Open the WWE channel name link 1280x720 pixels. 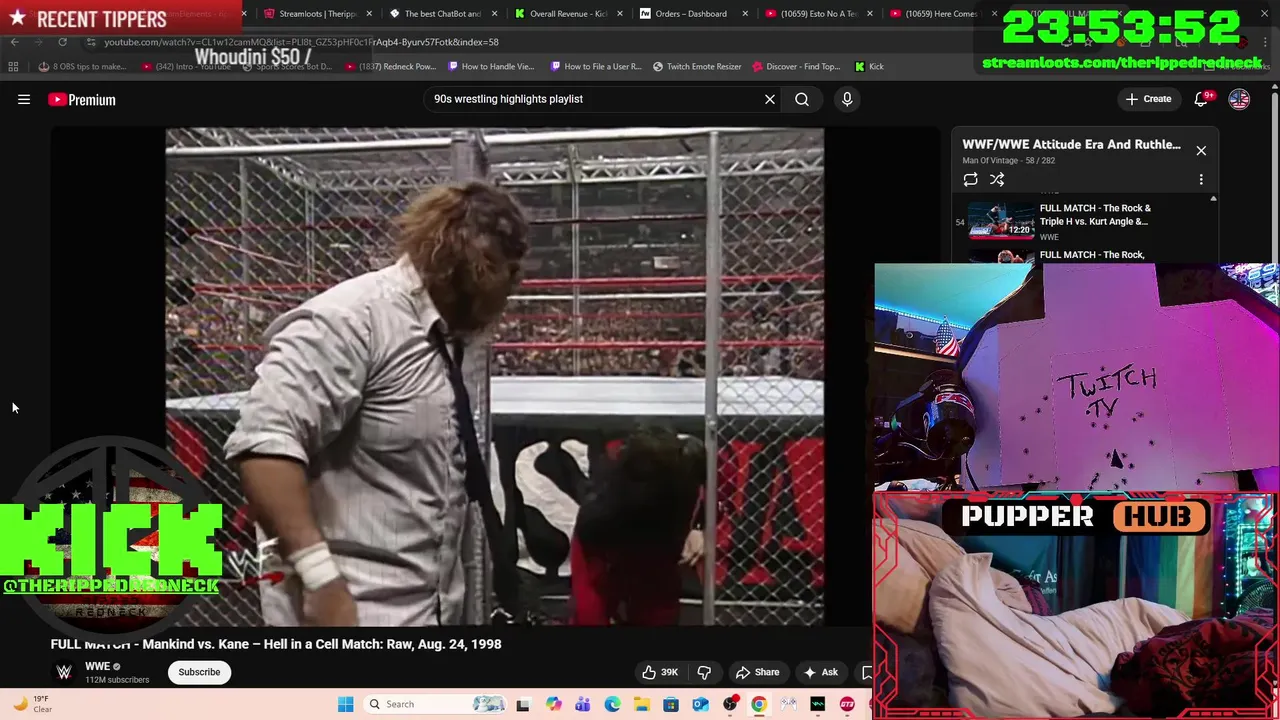97,666
